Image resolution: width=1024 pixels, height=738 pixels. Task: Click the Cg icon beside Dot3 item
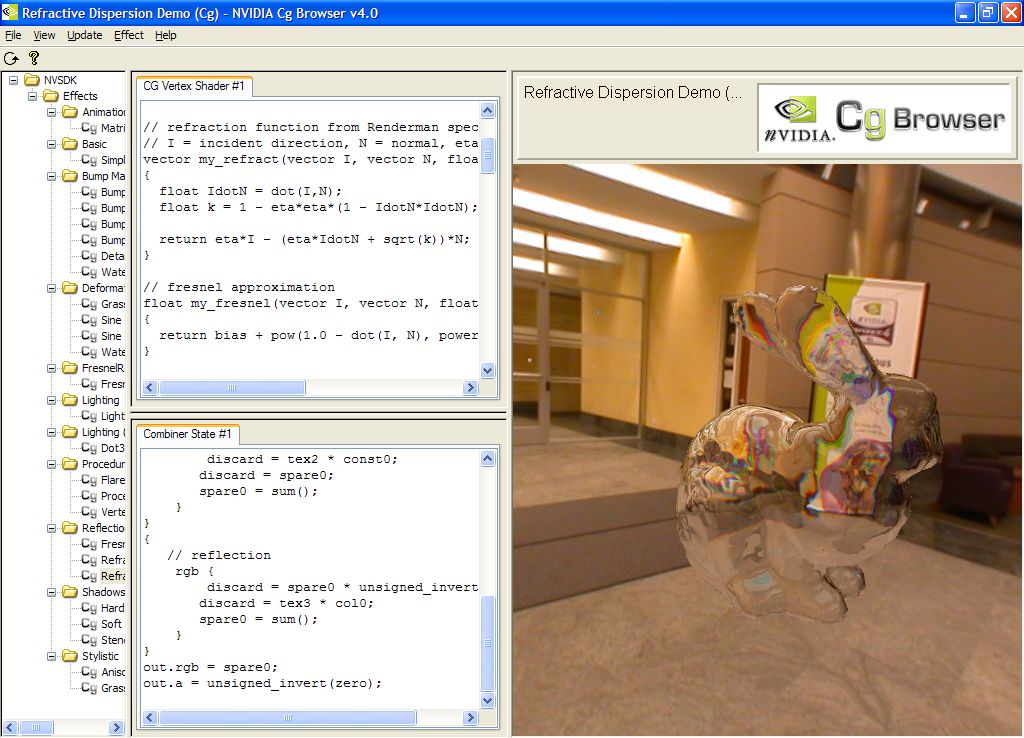point(89,449)
